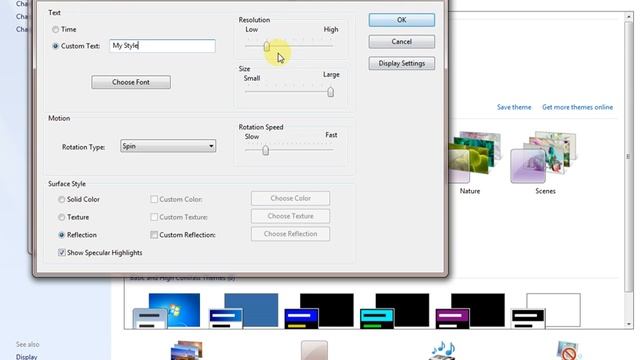This screenshot has height=360, width=640.
Task: Open the Desktop Background icon
Action: [187, 350]
